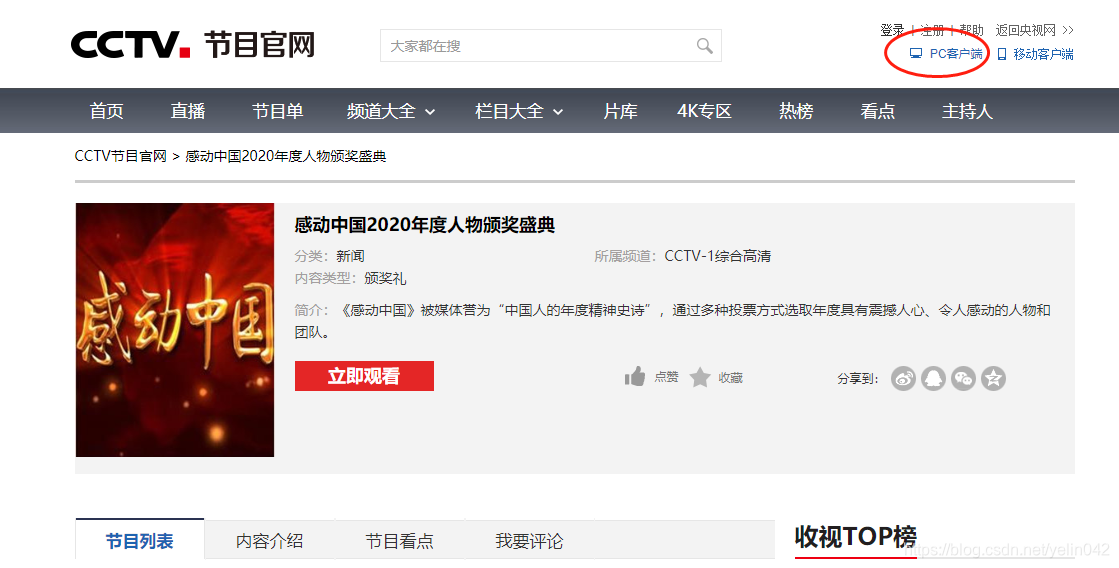Click the CCTV-1综合高清 channel value

(x=718, y=256)
